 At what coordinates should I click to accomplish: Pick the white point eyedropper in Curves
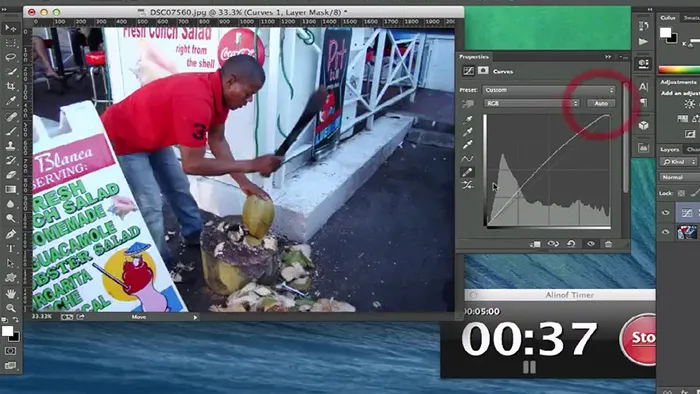coord(467,145)
